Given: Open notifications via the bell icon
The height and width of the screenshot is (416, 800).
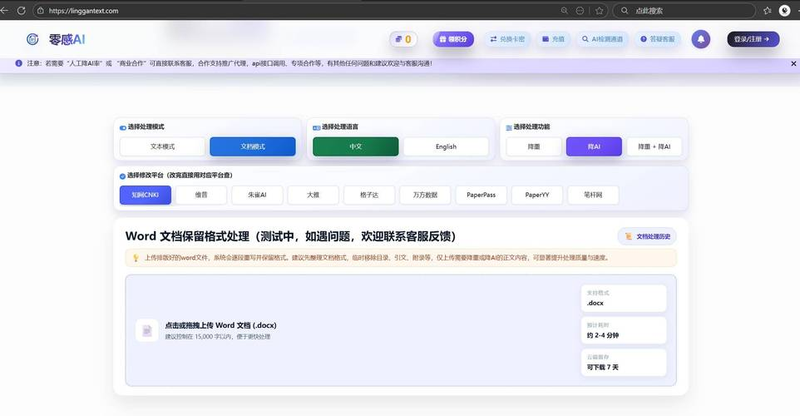Looking at the screenshot, I should tap(701, 39).
